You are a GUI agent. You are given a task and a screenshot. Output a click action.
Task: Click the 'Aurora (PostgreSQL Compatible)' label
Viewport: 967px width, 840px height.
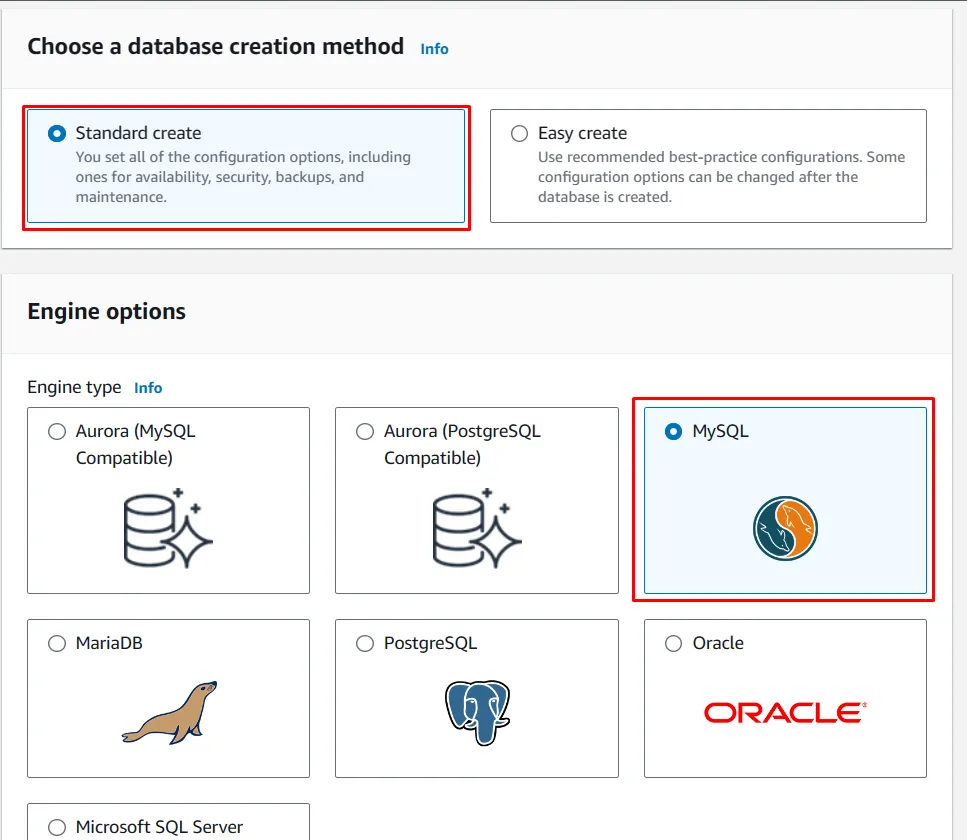(462, 445)
